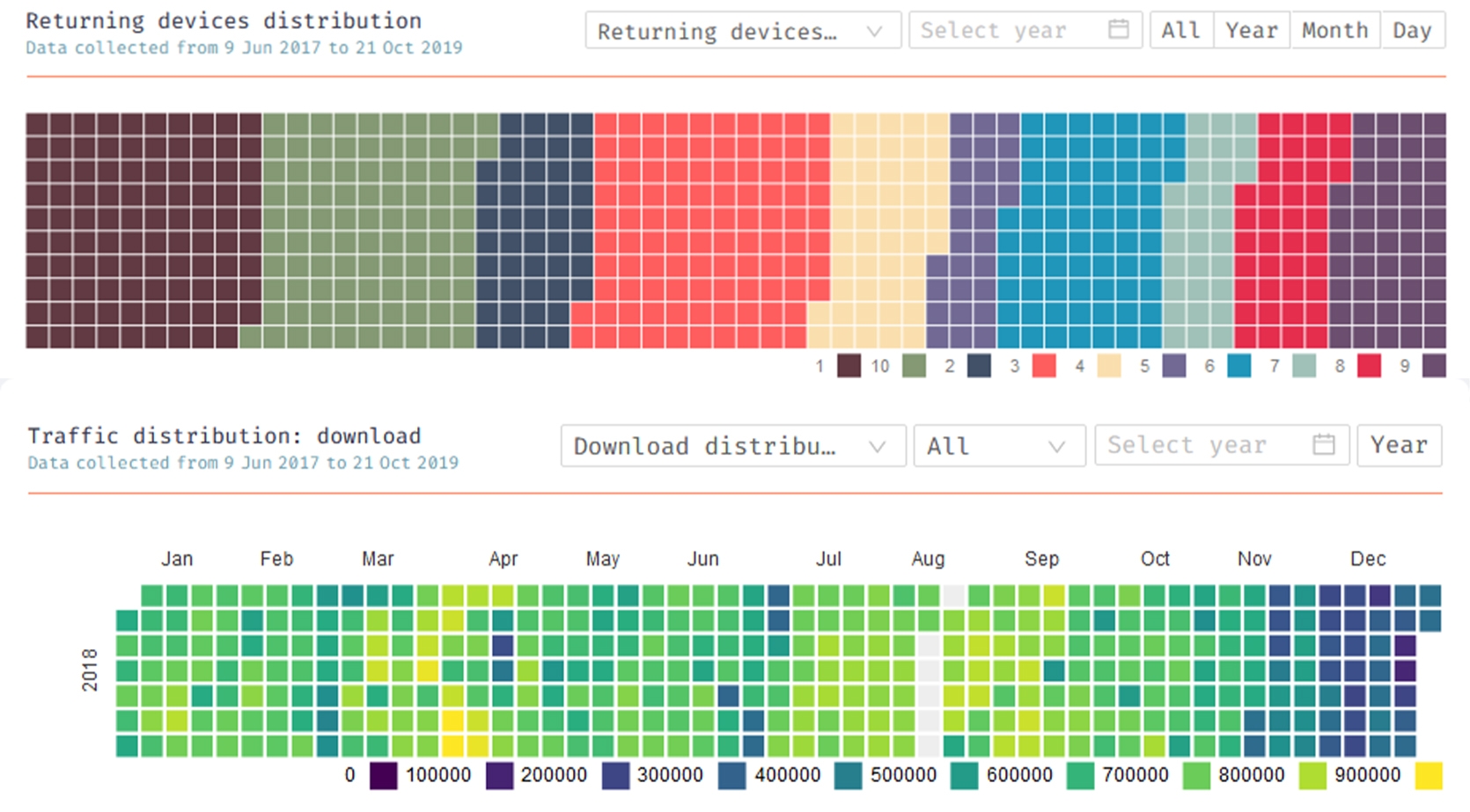Click the heatmap legend swatch between 400000 and 500000
Viewport: 1470px width, 812px height.
pyautogui.click(x=848, y=776)
